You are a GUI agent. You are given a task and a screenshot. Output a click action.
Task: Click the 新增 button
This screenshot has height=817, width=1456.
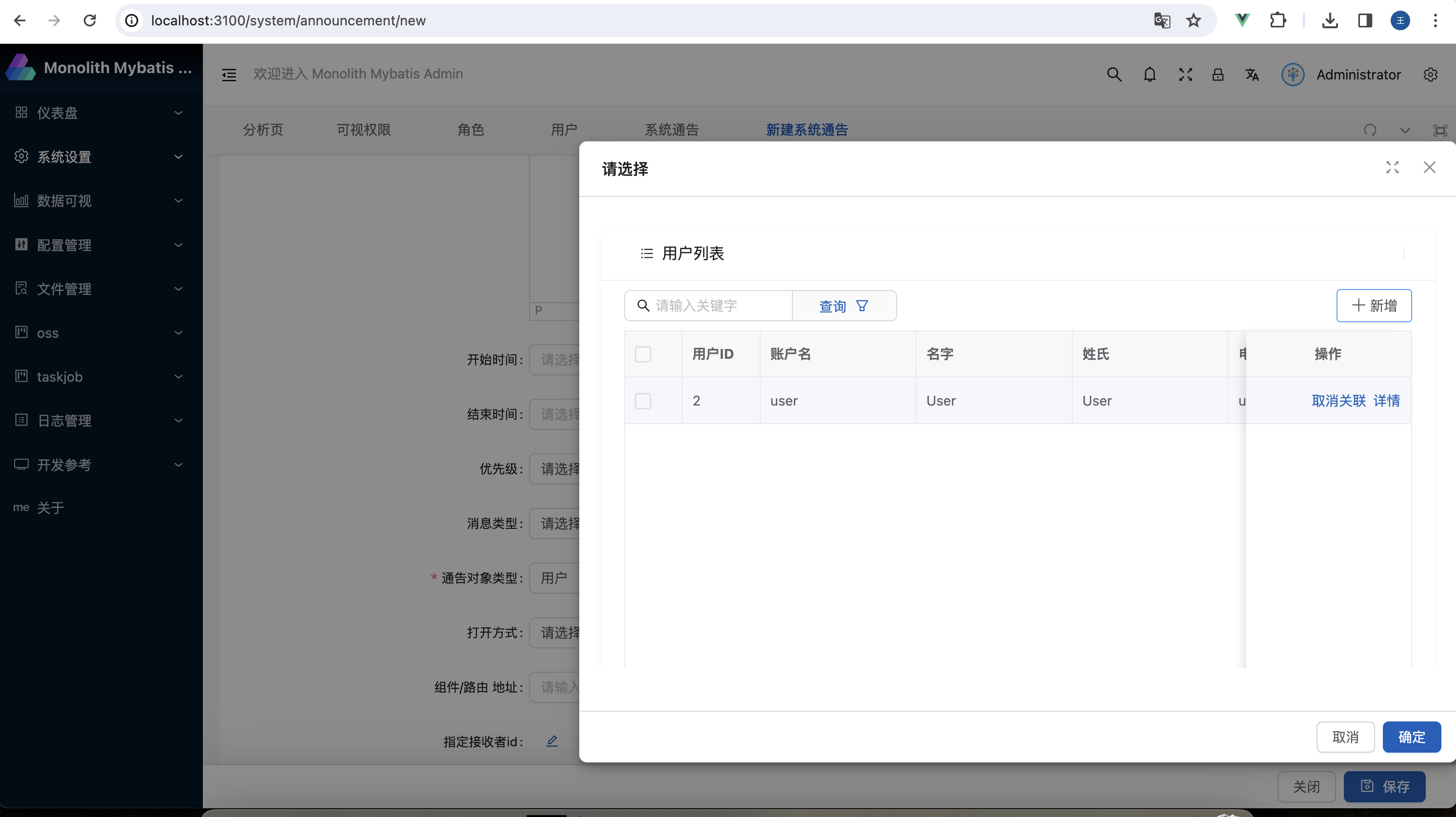tap(1374, 306)
